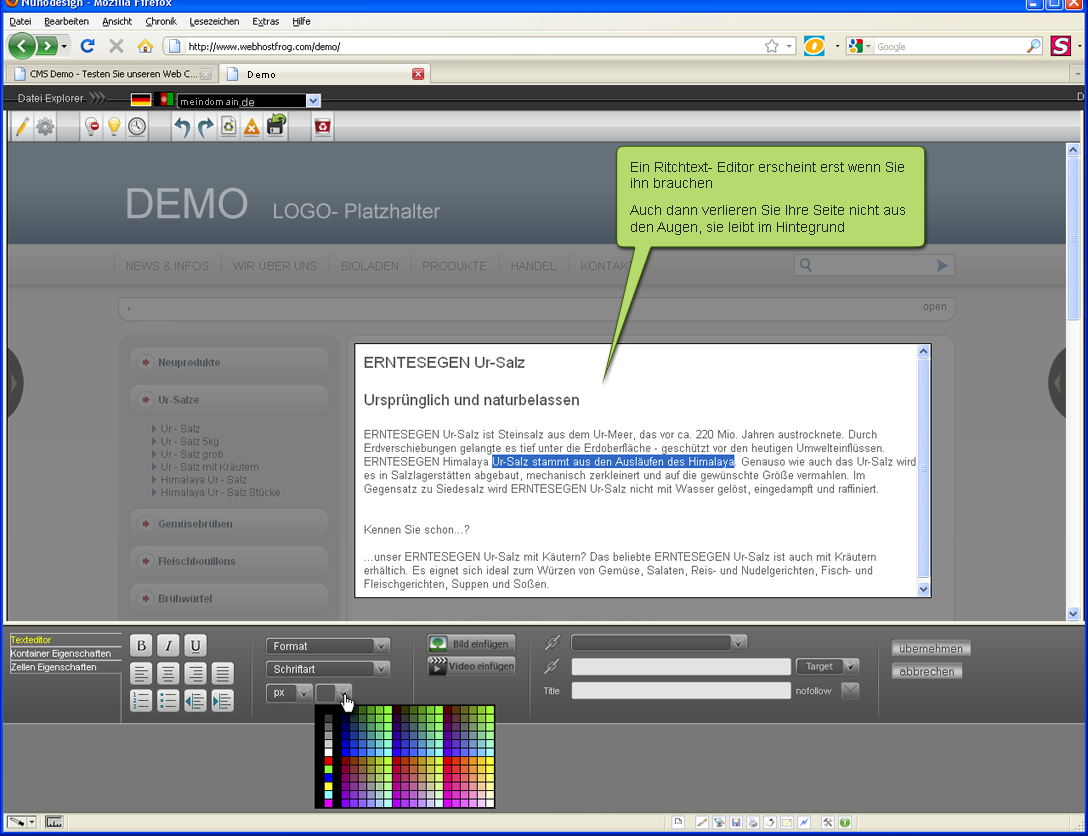The image size is (1088, 836).
Task: Expand the Gemüsebrühen sidebar section
Action: click(228, 524)
